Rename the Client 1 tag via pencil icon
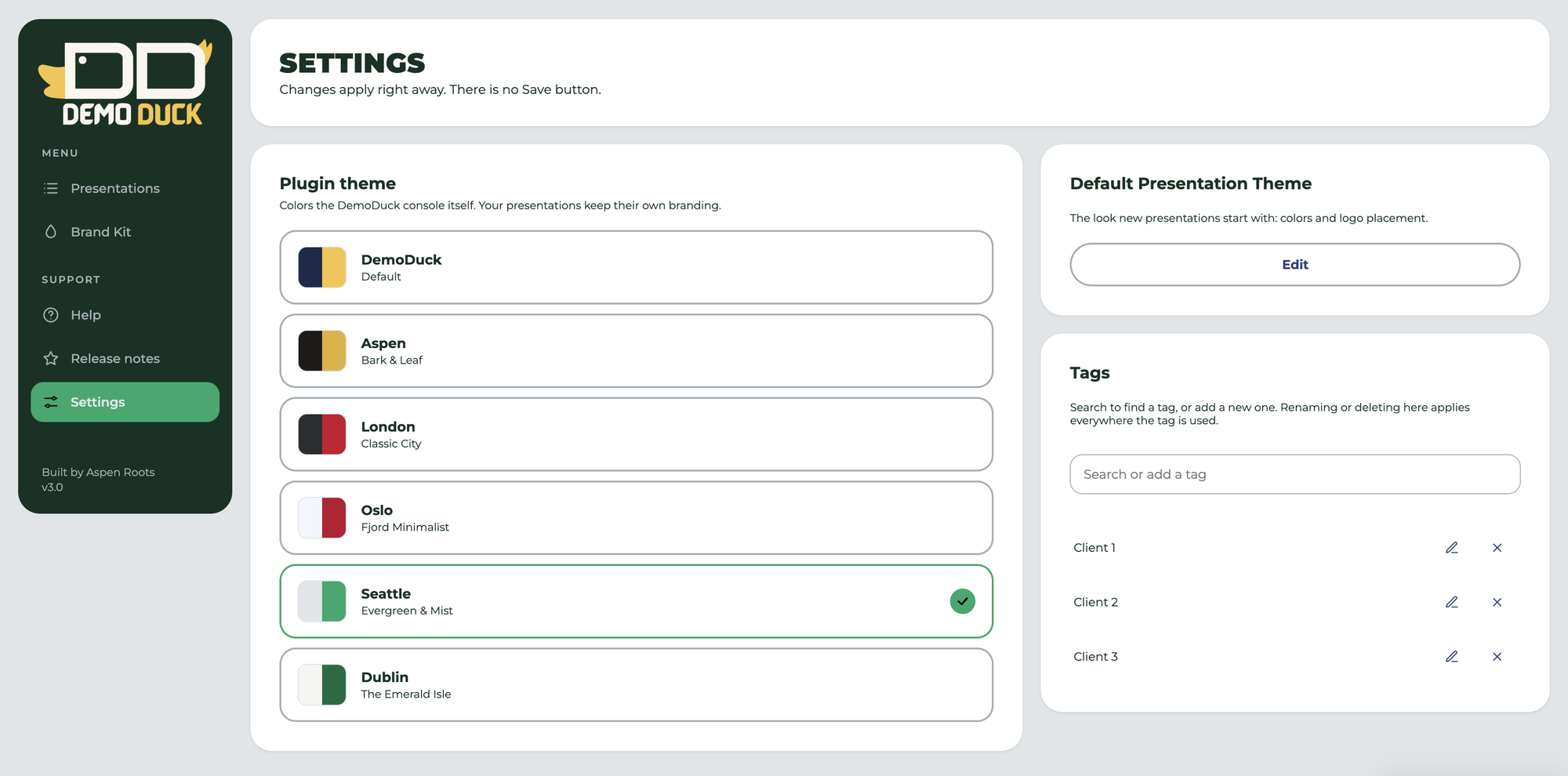 pyautogui.click(x=1452, y=548)
